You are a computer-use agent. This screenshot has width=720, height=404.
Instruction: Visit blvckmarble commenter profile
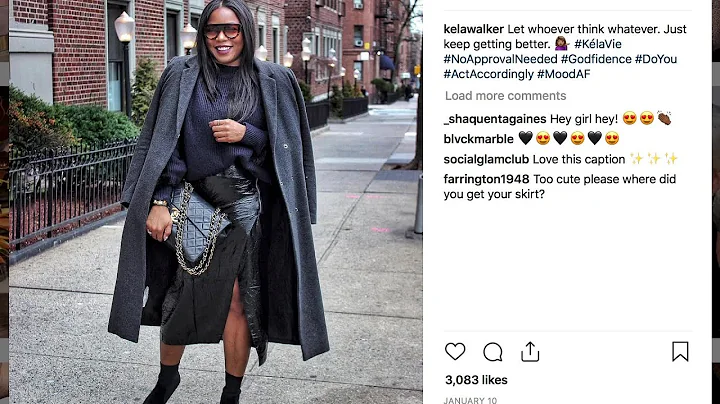(x=478, y=139)
